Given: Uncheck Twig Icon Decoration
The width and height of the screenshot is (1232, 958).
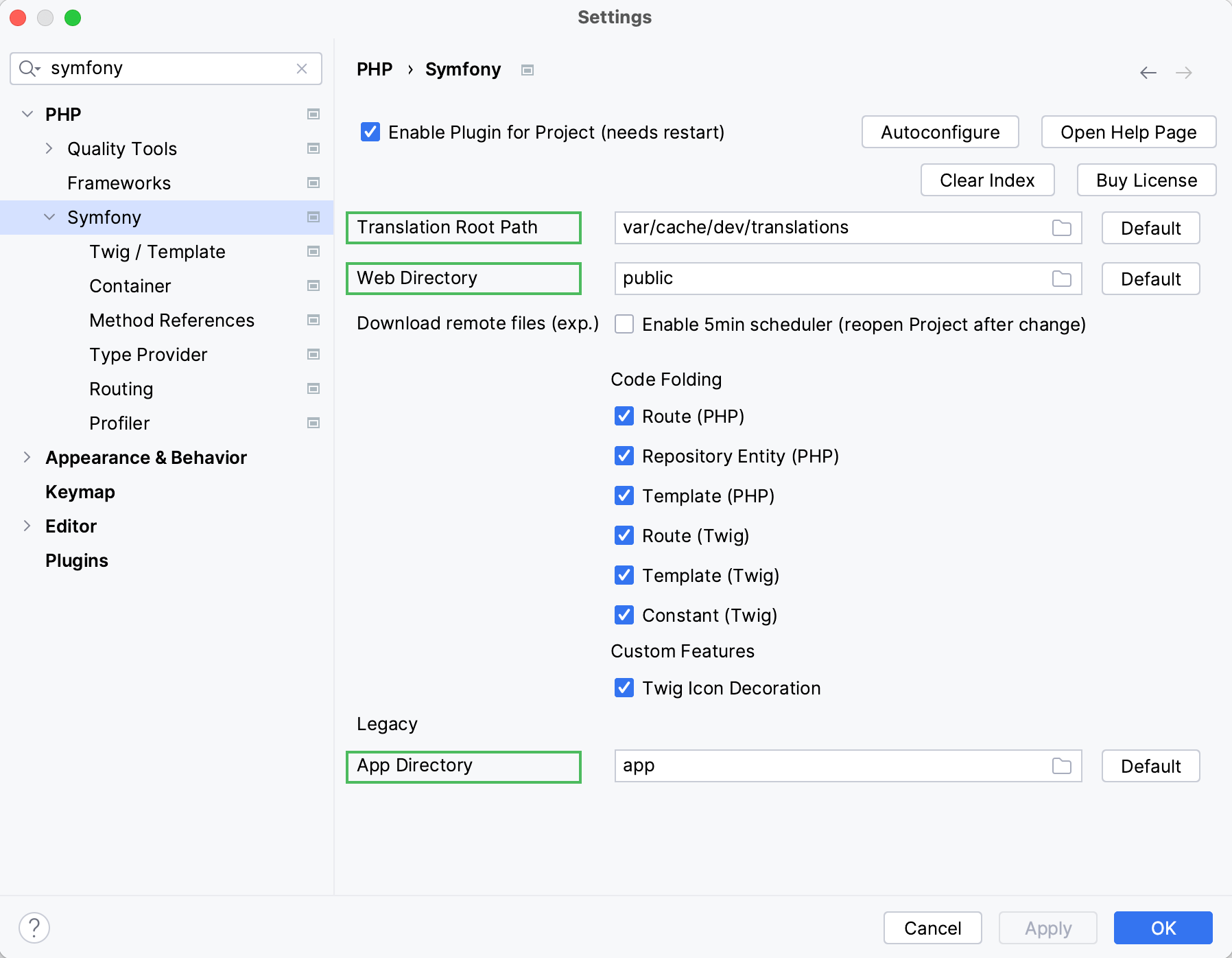Looking at the screenshot, I should tap(624, 688).
